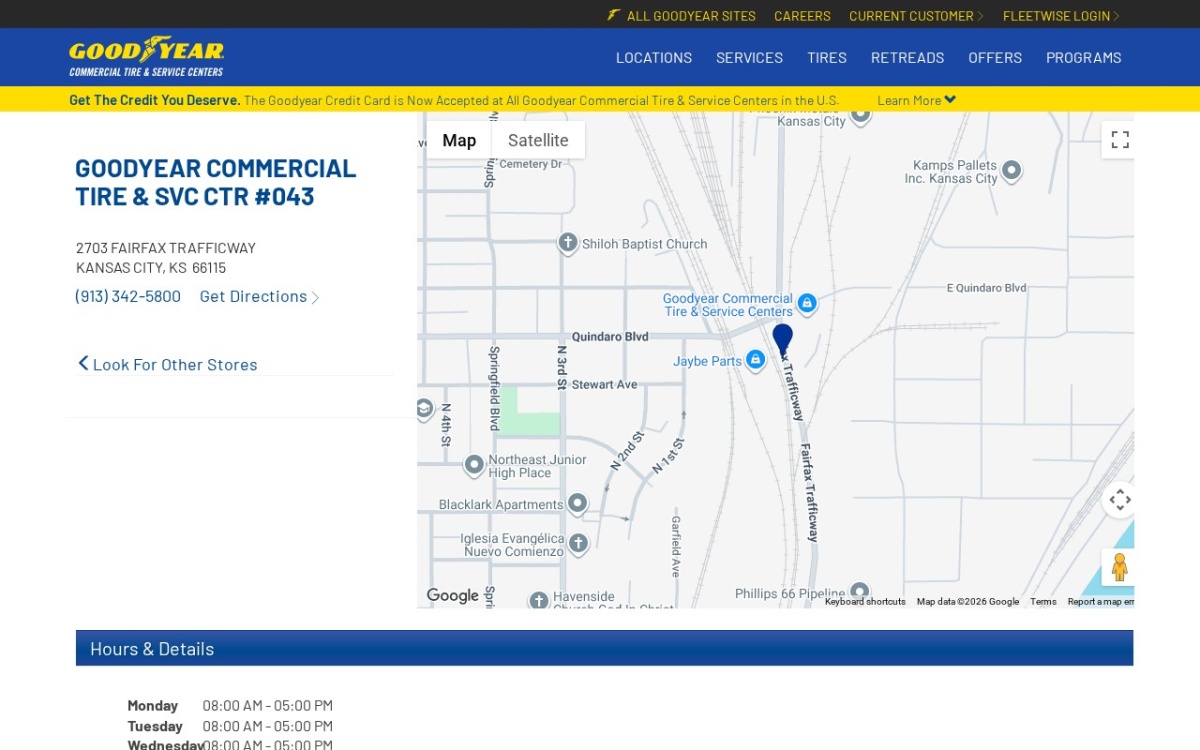Expand Current Customer link
1200x750 pixels.
tap(916, 16)
